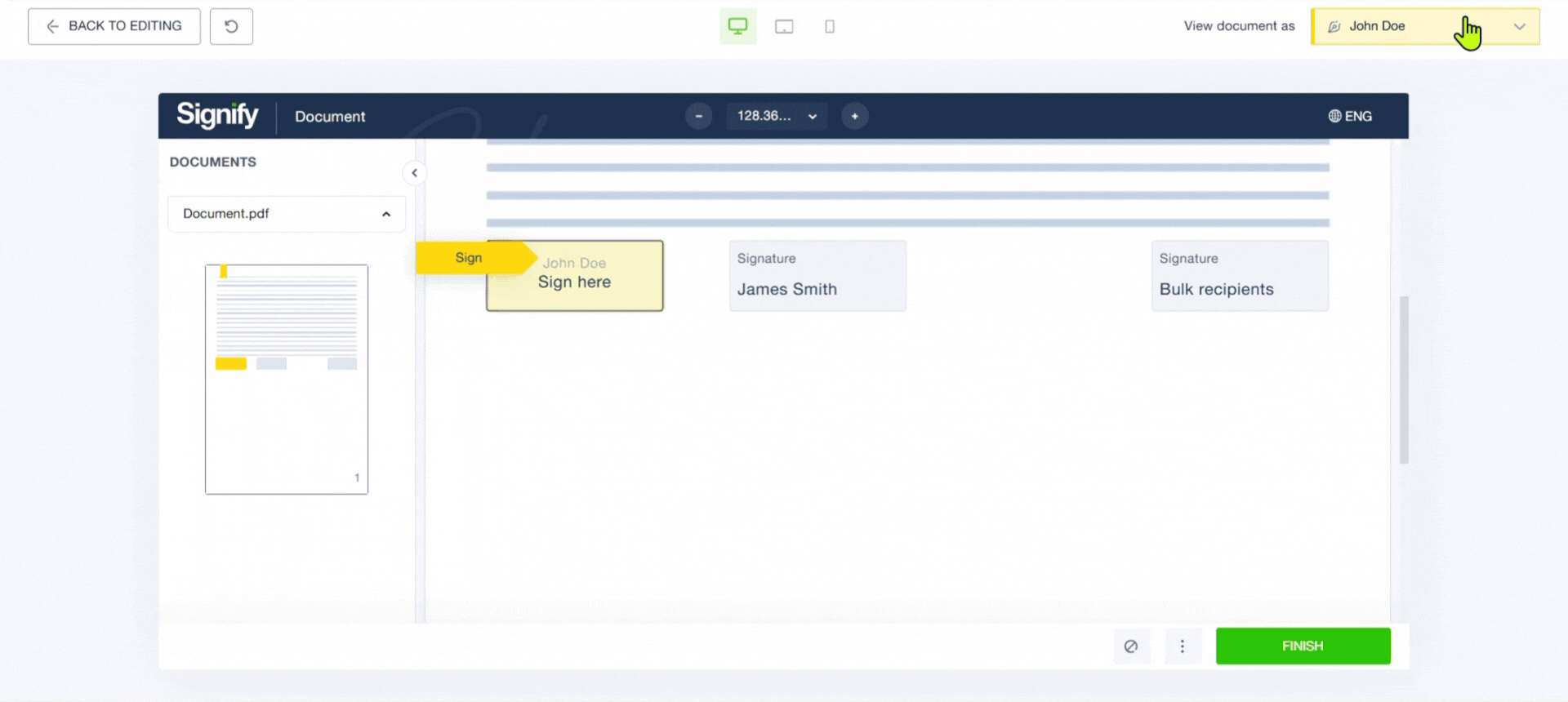The width and height of the screenshot is (1568, 702).
Task: Click the Signify logo
Action: 217,115
